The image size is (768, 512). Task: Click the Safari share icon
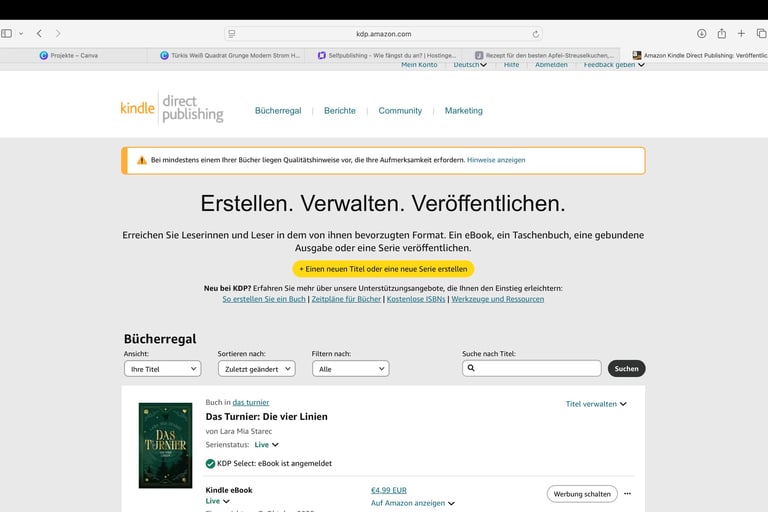point(721,33)
